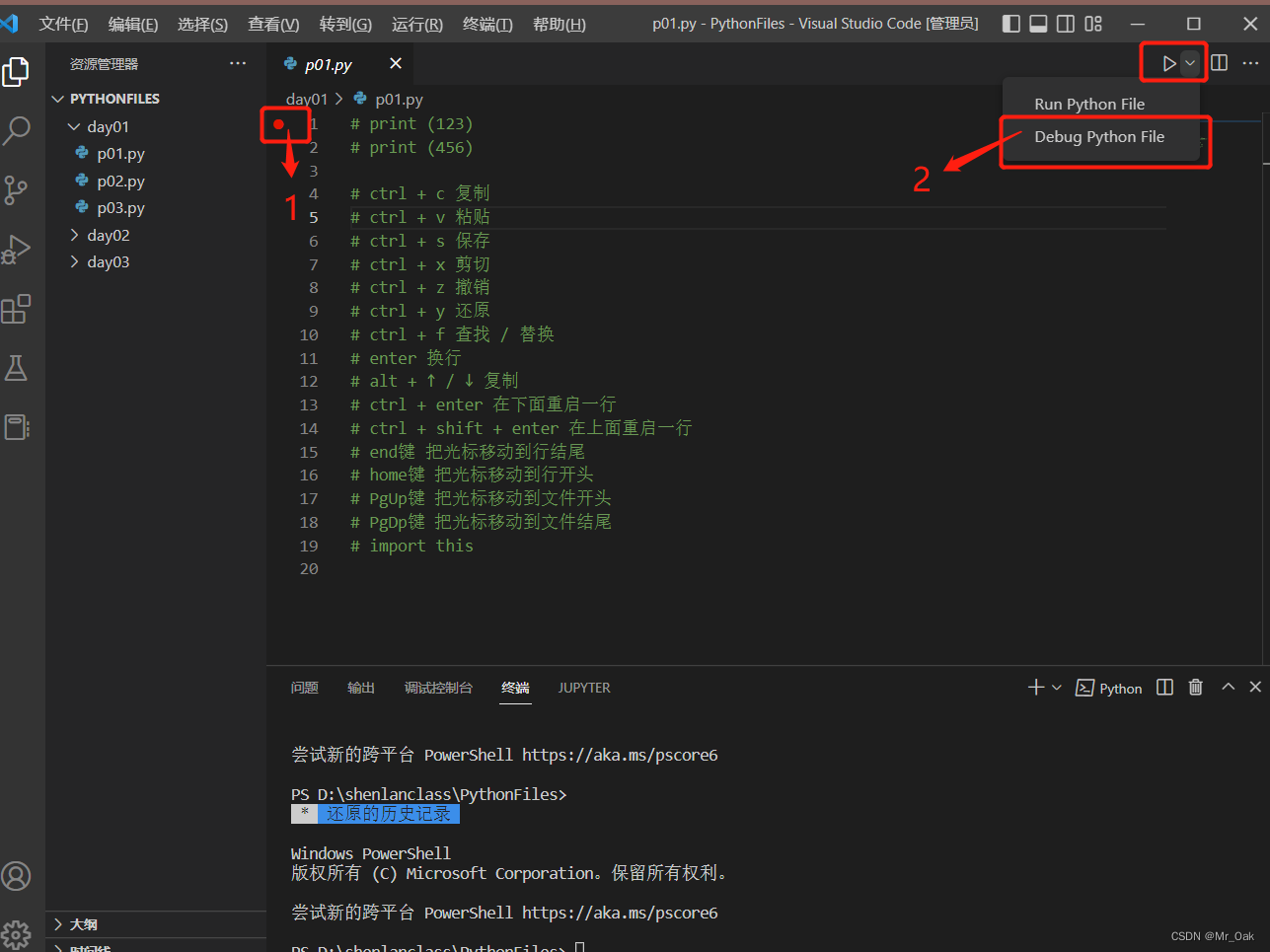Open the Search view in activity bar
The image size is (1270, 952).
click(17, 130)
